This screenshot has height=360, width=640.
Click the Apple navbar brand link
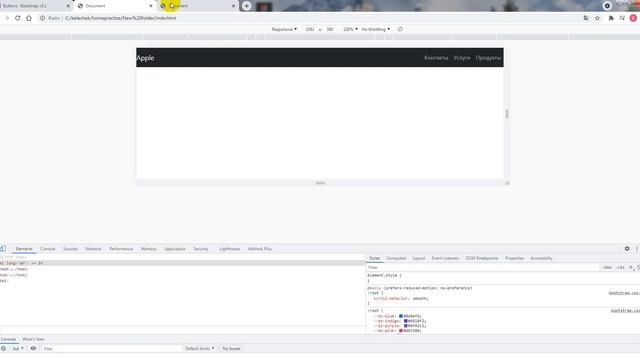tap(145, 58)
